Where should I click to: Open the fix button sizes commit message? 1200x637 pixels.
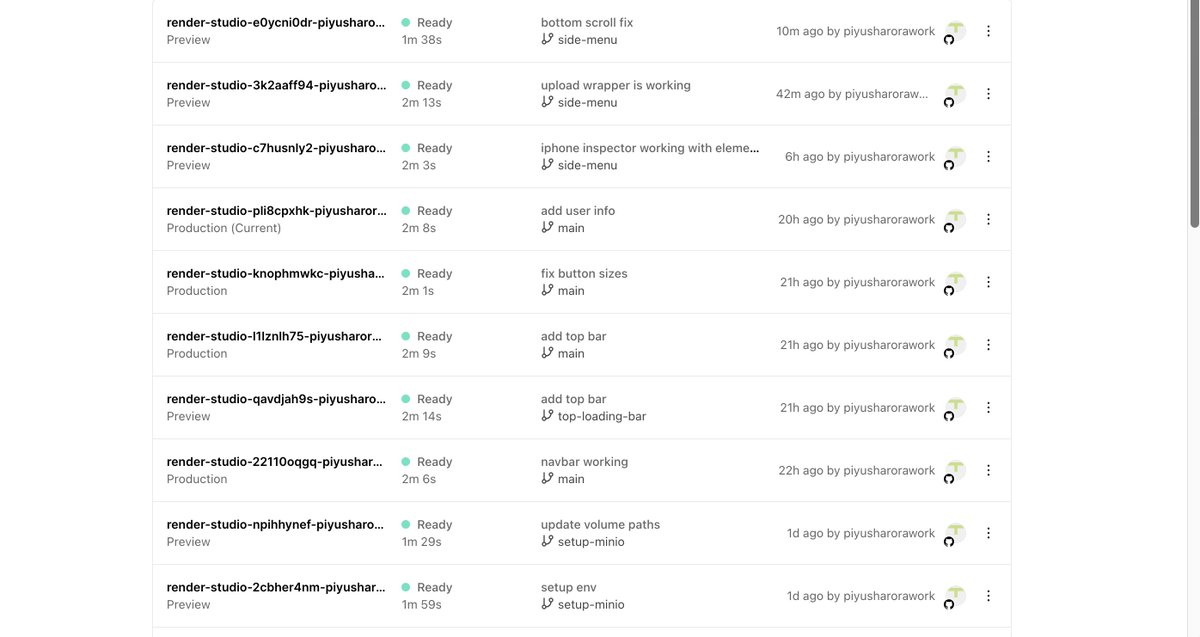point(584,274)
